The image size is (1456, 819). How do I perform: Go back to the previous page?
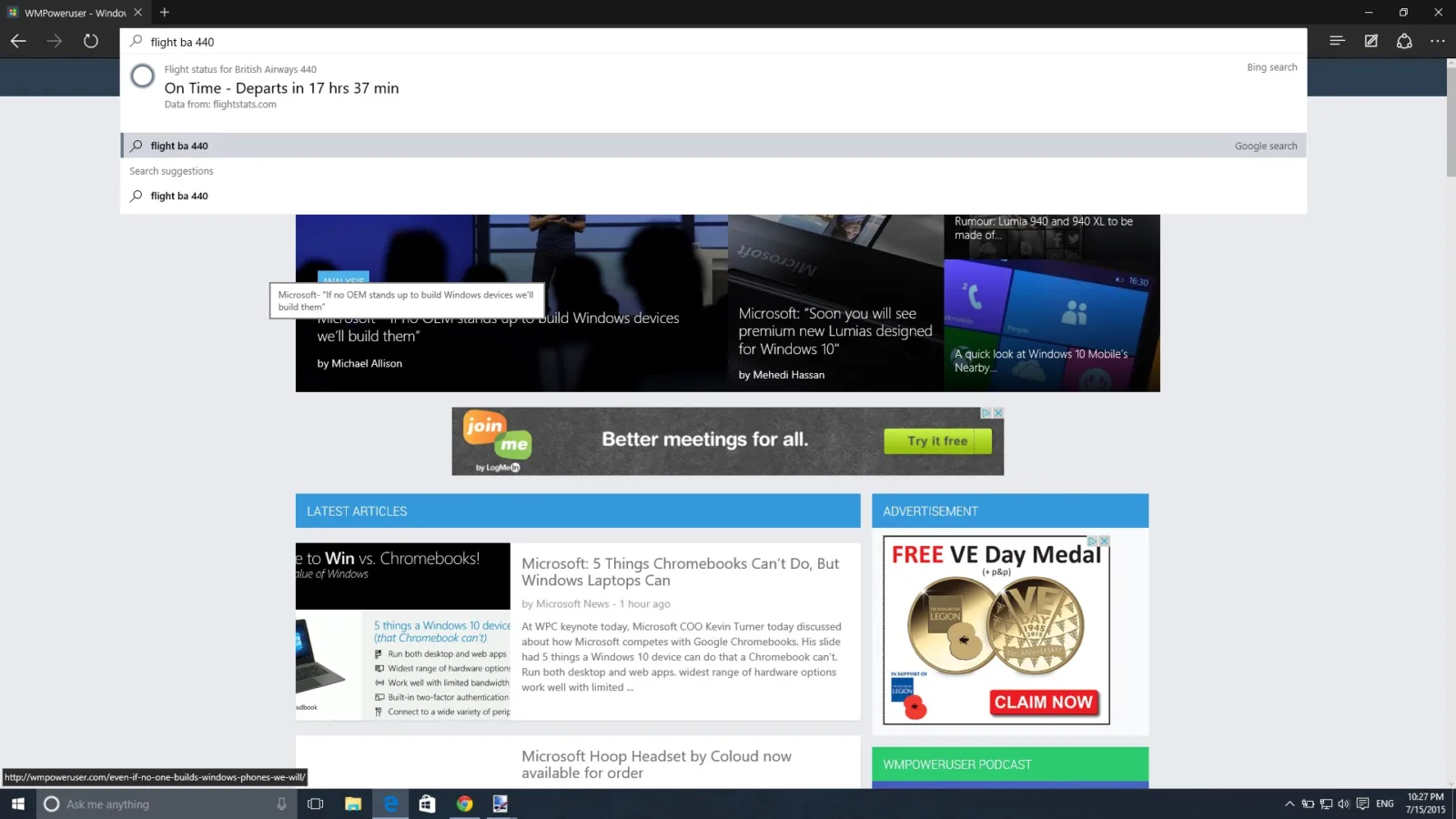pos(18,41)
